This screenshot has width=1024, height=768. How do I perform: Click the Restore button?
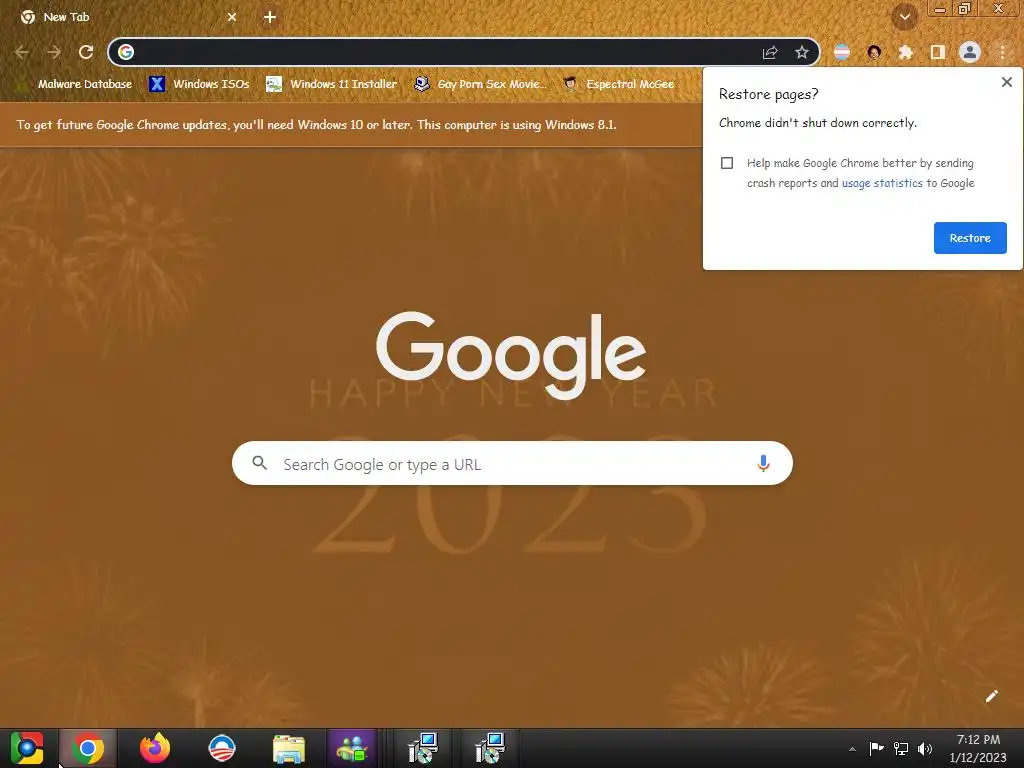(970, 238)
